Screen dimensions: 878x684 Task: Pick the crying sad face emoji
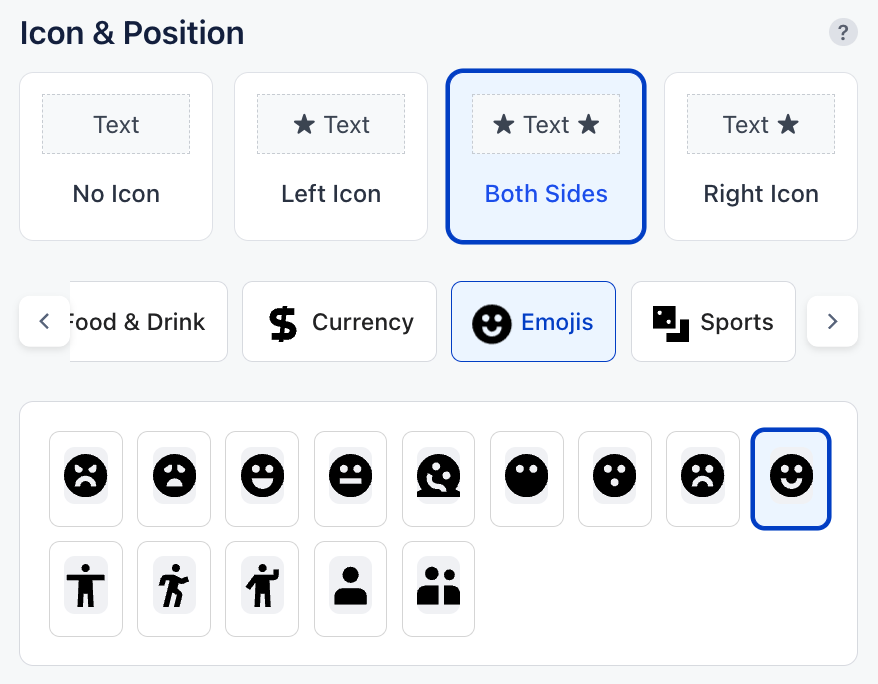click(174, 478)
